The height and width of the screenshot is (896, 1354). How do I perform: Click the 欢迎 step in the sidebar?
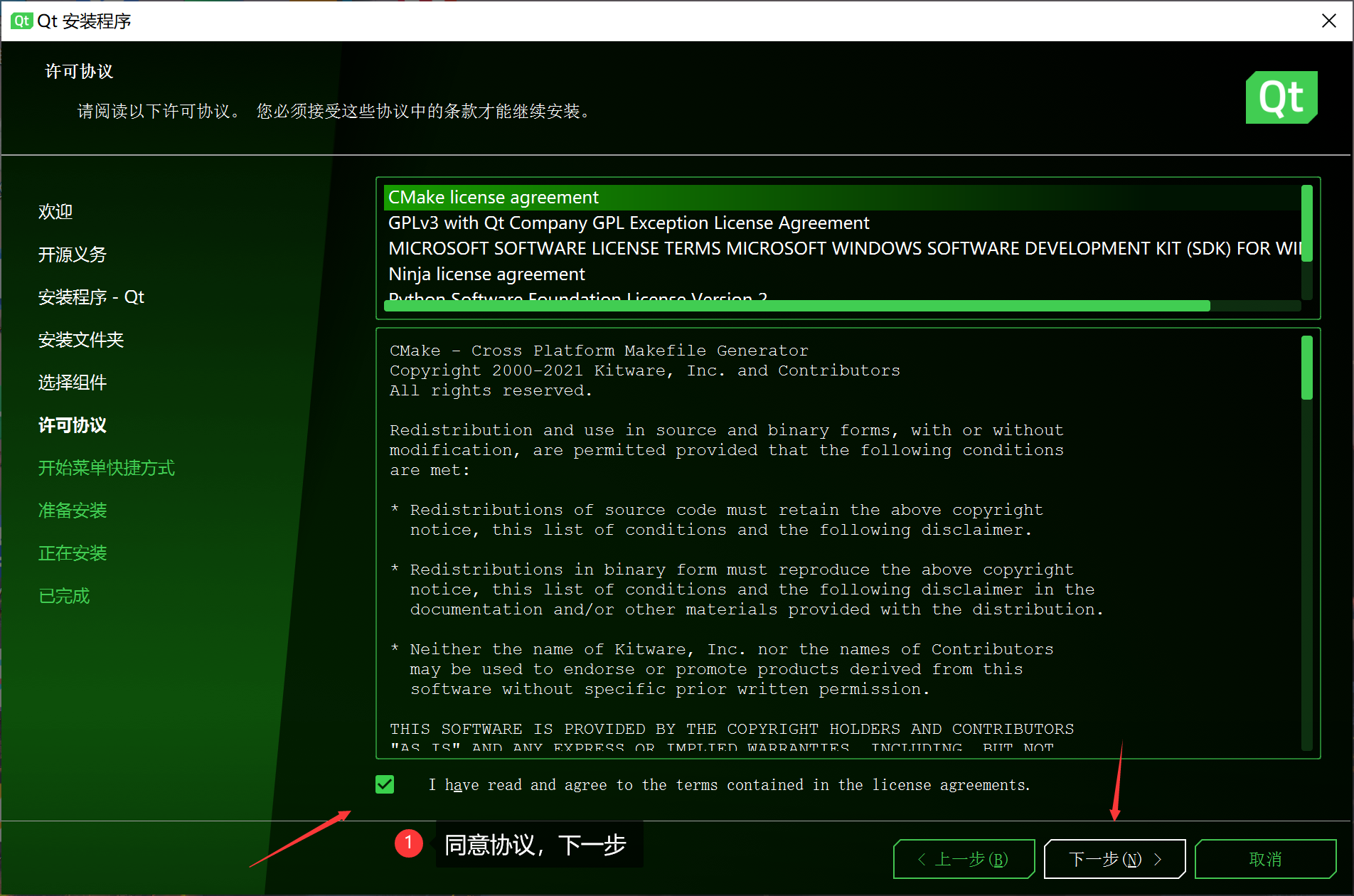point(55,211)
